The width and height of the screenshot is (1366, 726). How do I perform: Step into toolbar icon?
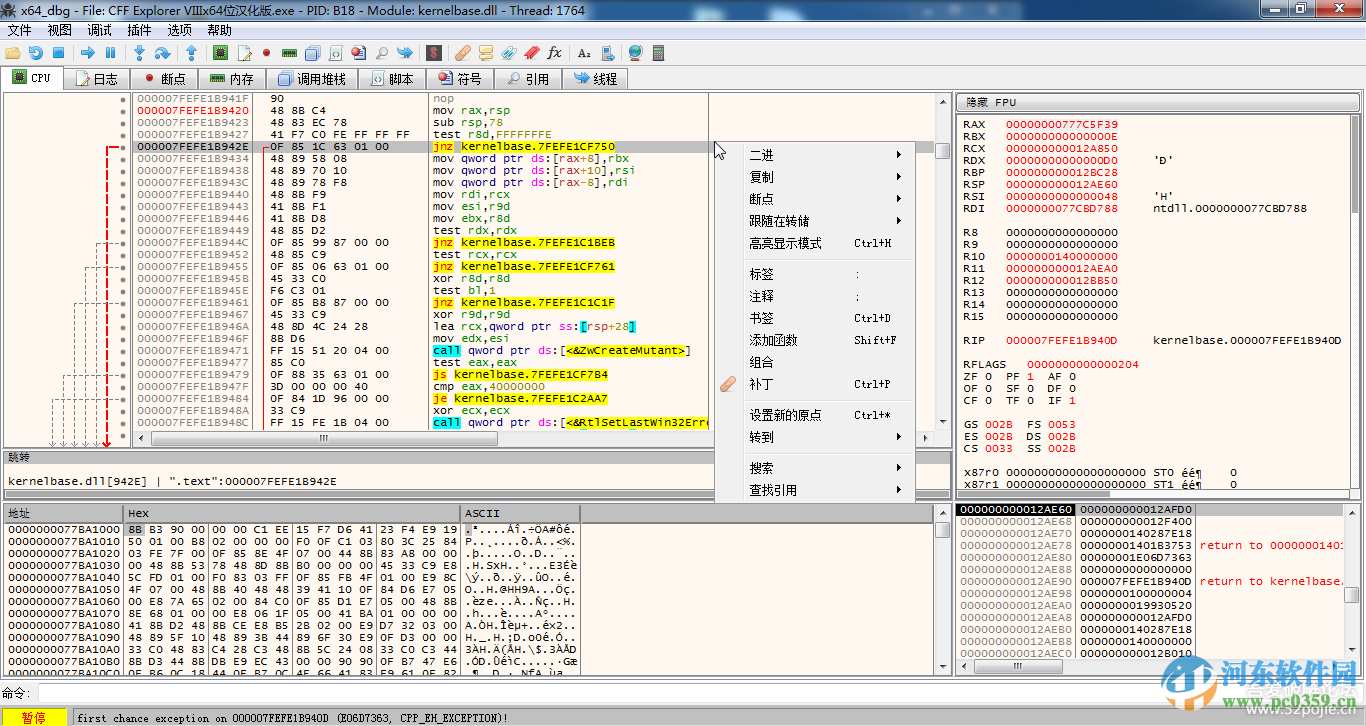coord(139,52)
